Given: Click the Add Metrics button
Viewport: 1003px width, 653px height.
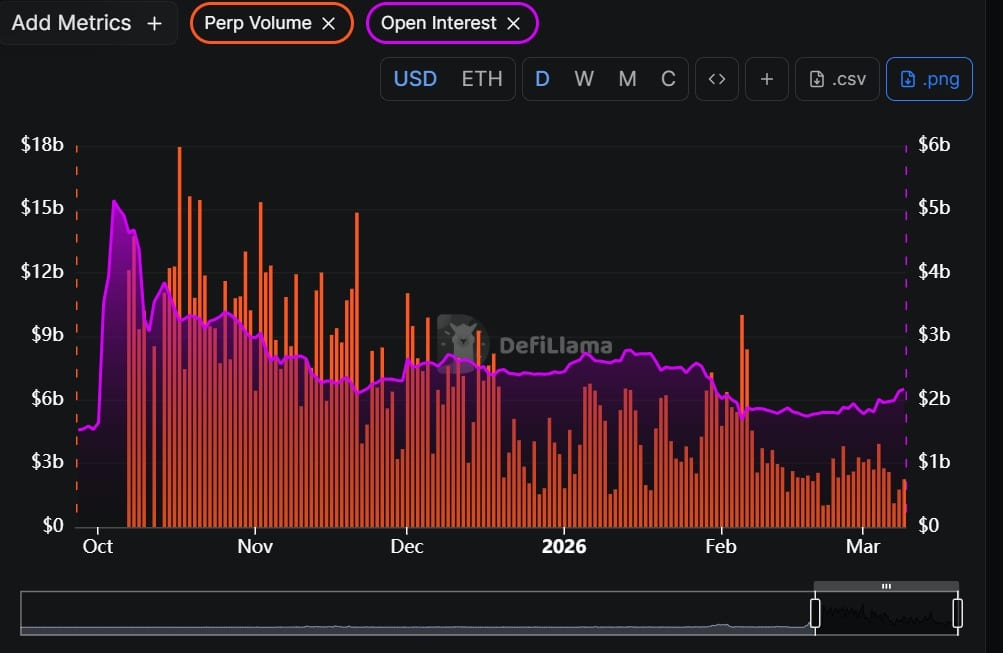Looking at the screenshot, I should (x=90, y=22).
